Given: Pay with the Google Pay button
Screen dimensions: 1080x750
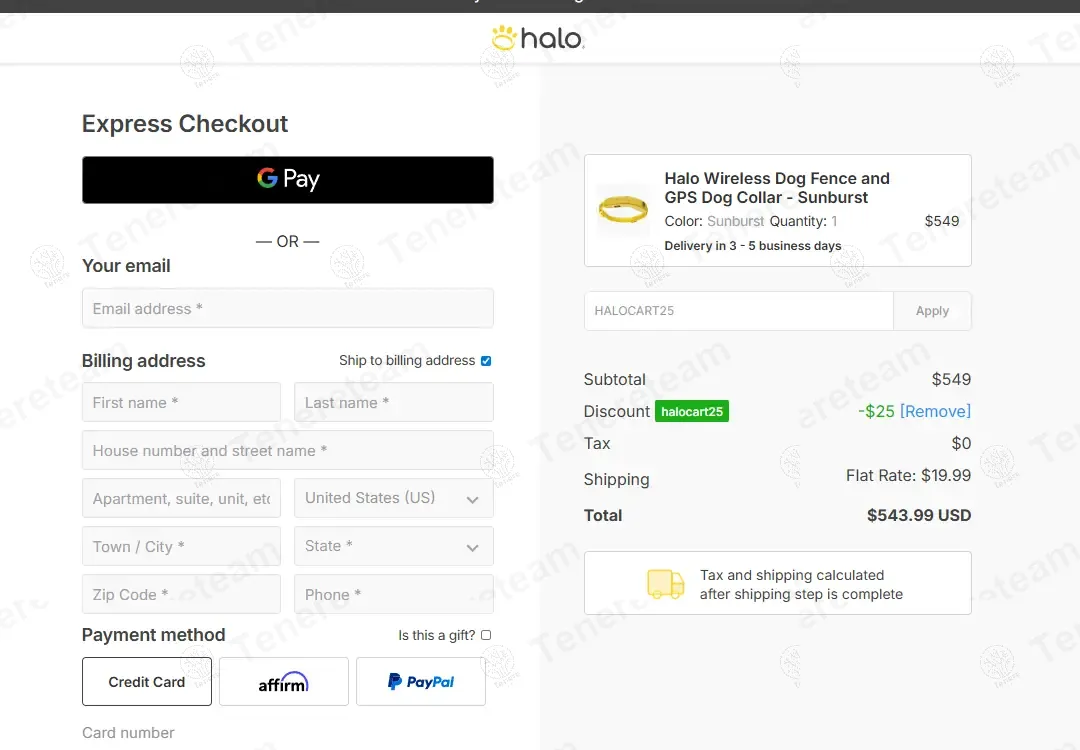Looking at the screenshot, I should 288,180.
